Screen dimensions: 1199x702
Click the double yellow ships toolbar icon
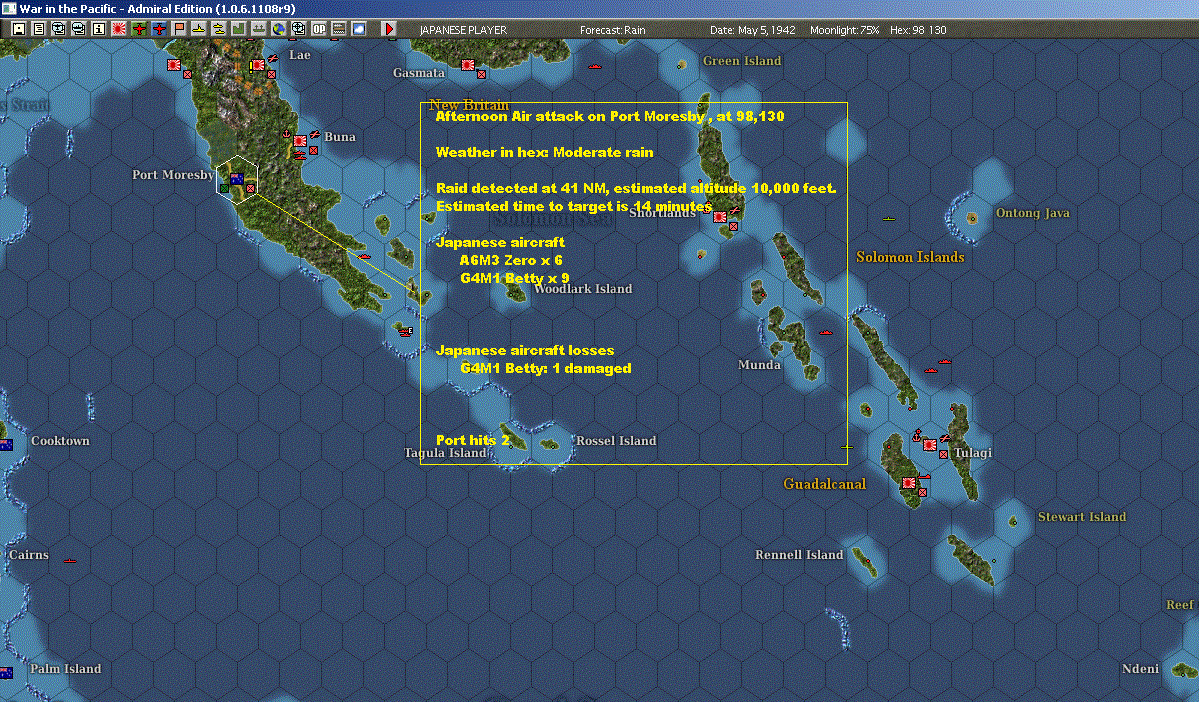click(x=219, y=29)
